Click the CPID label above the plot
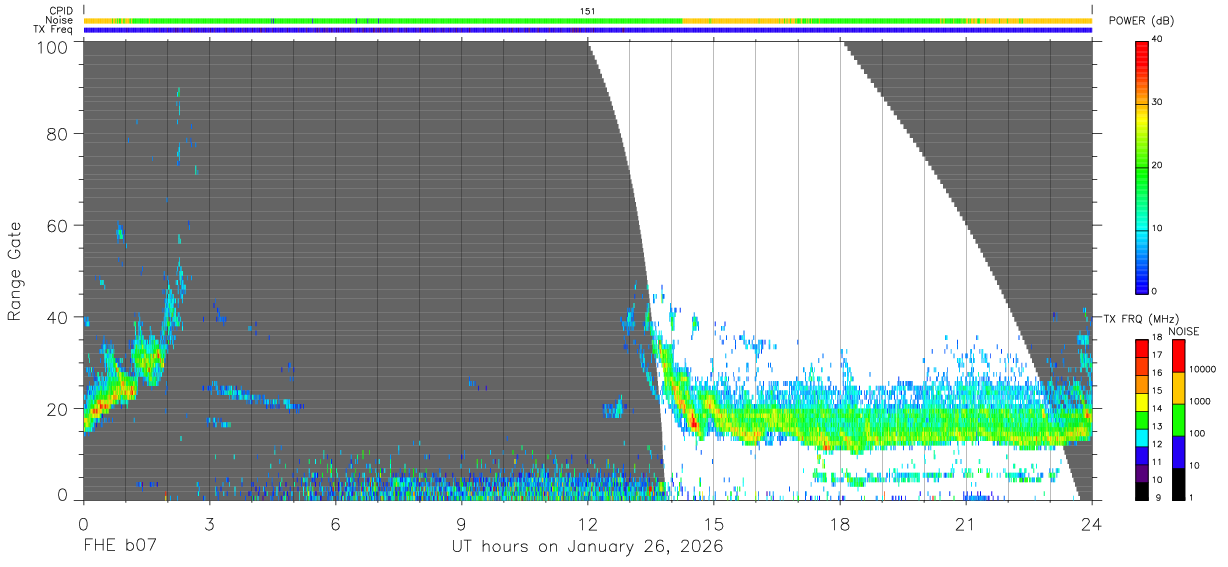This screenshot has height=567, width=1228. (x=61, y=11)
